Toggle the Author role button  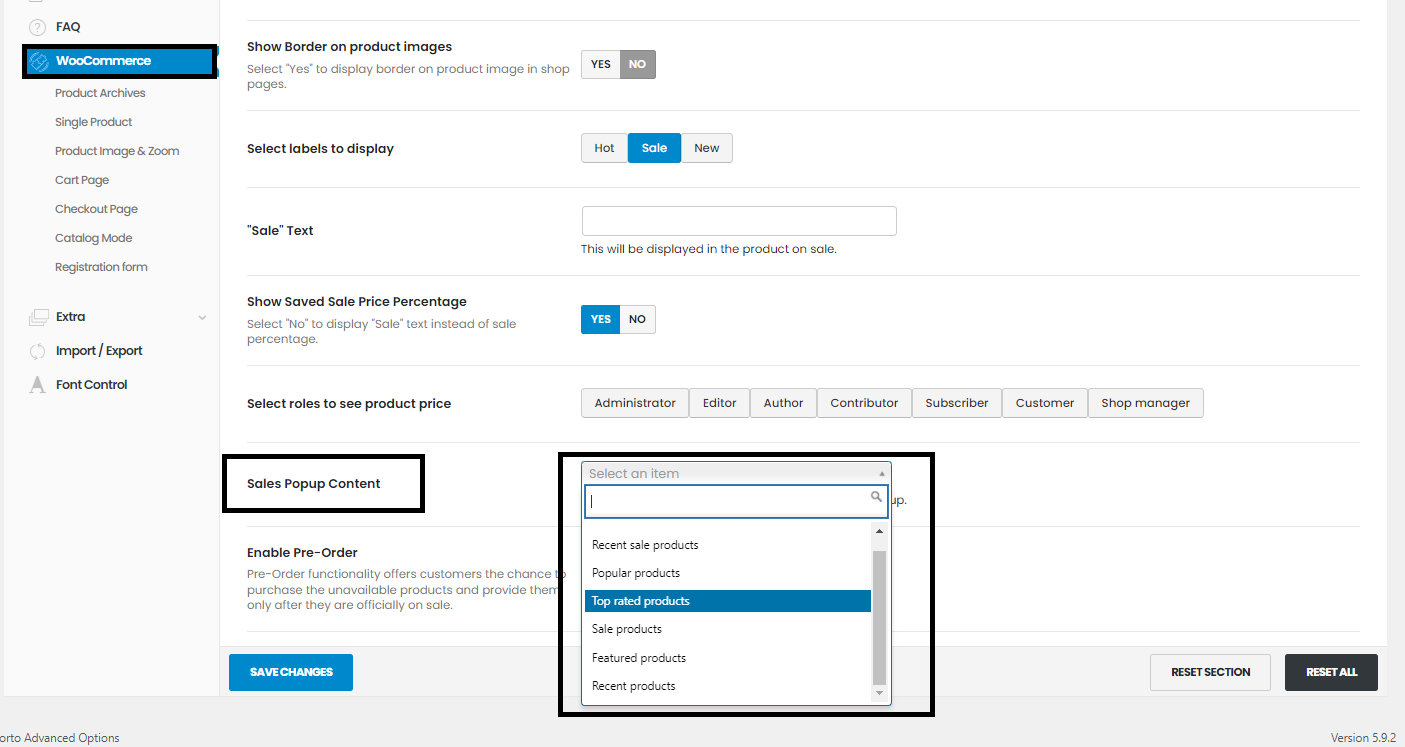pyautogui.click(x=783, y=403)
